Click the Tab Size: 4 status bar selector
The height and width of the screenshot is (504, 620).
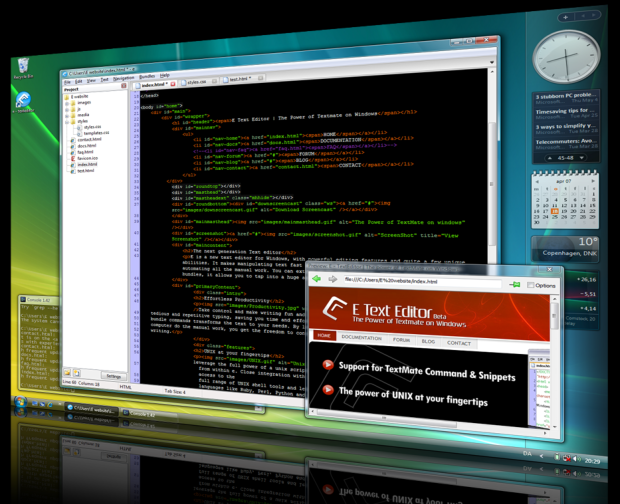coord(175,391)
